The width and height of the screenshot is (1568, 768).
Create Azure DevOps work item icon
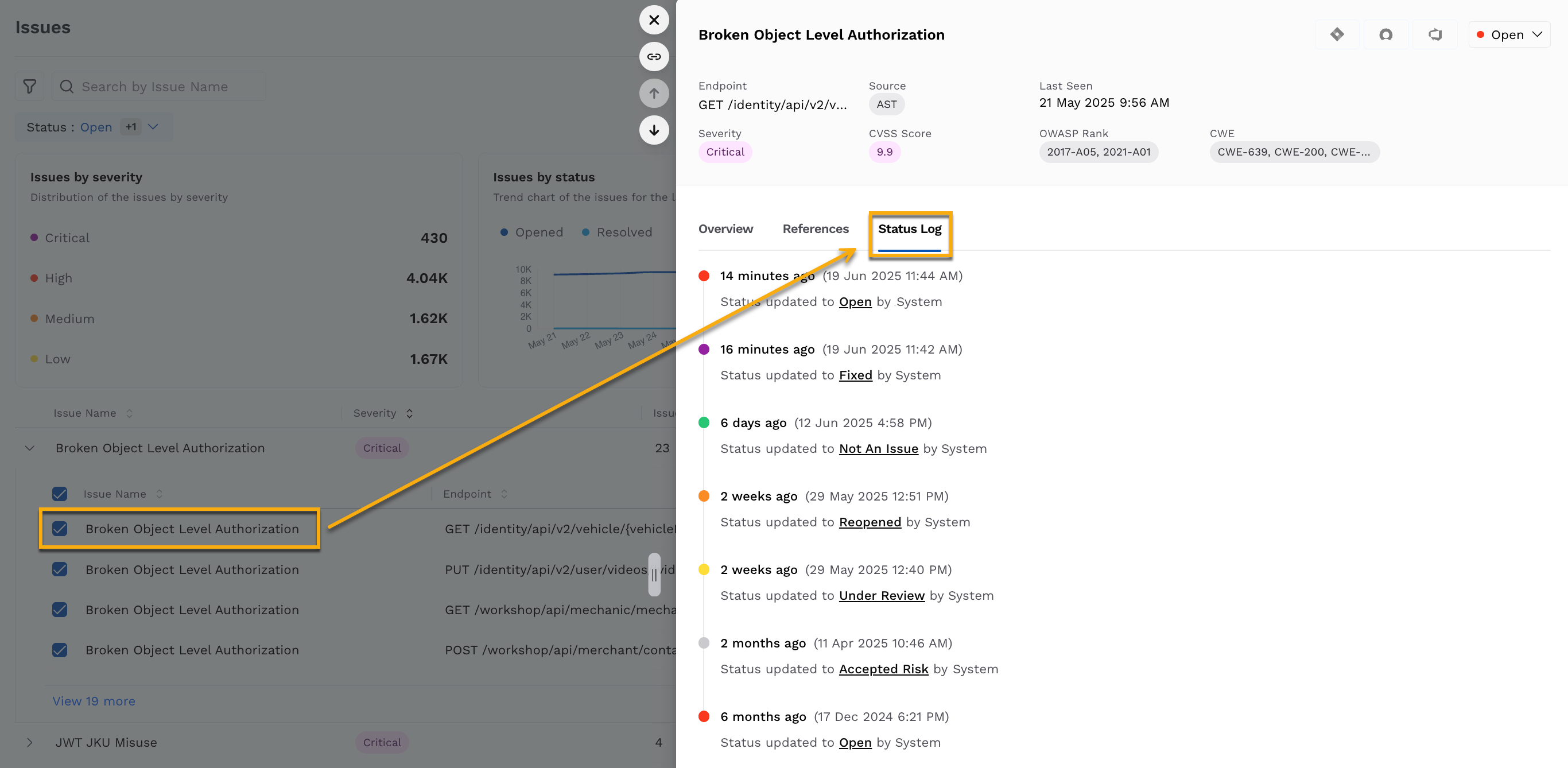tap(1435, 34)
